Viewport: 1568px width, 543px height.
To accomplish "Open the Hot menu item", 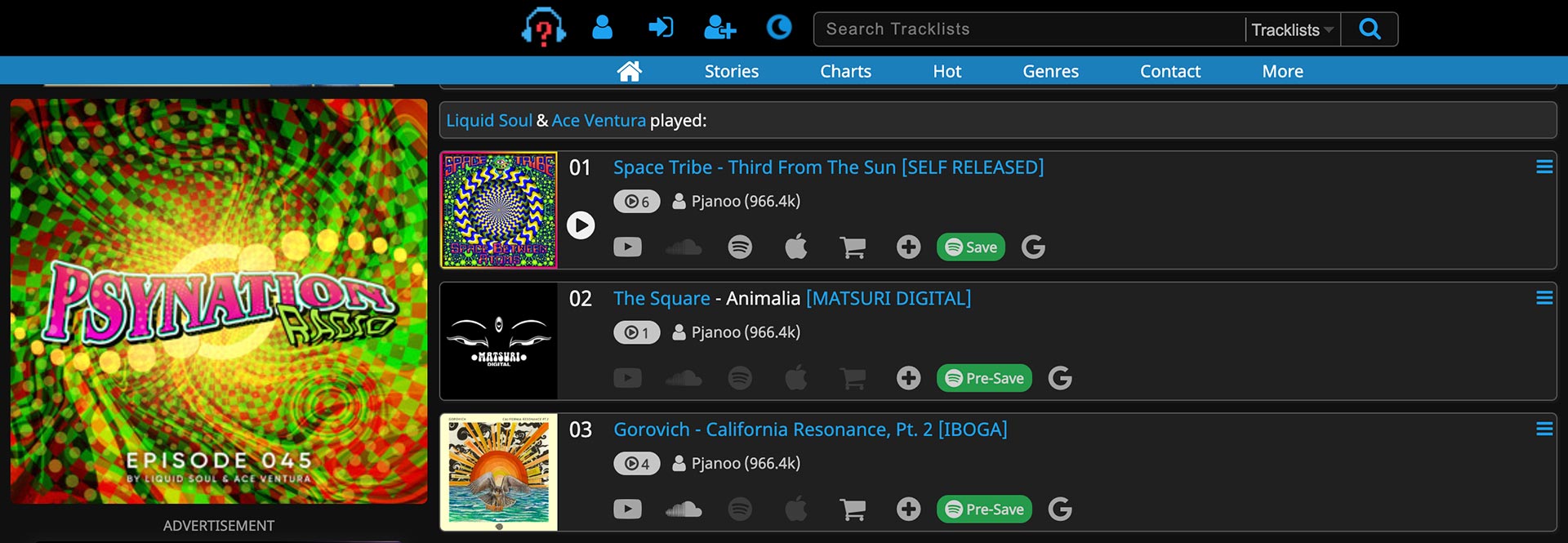I will pos(947,71).
